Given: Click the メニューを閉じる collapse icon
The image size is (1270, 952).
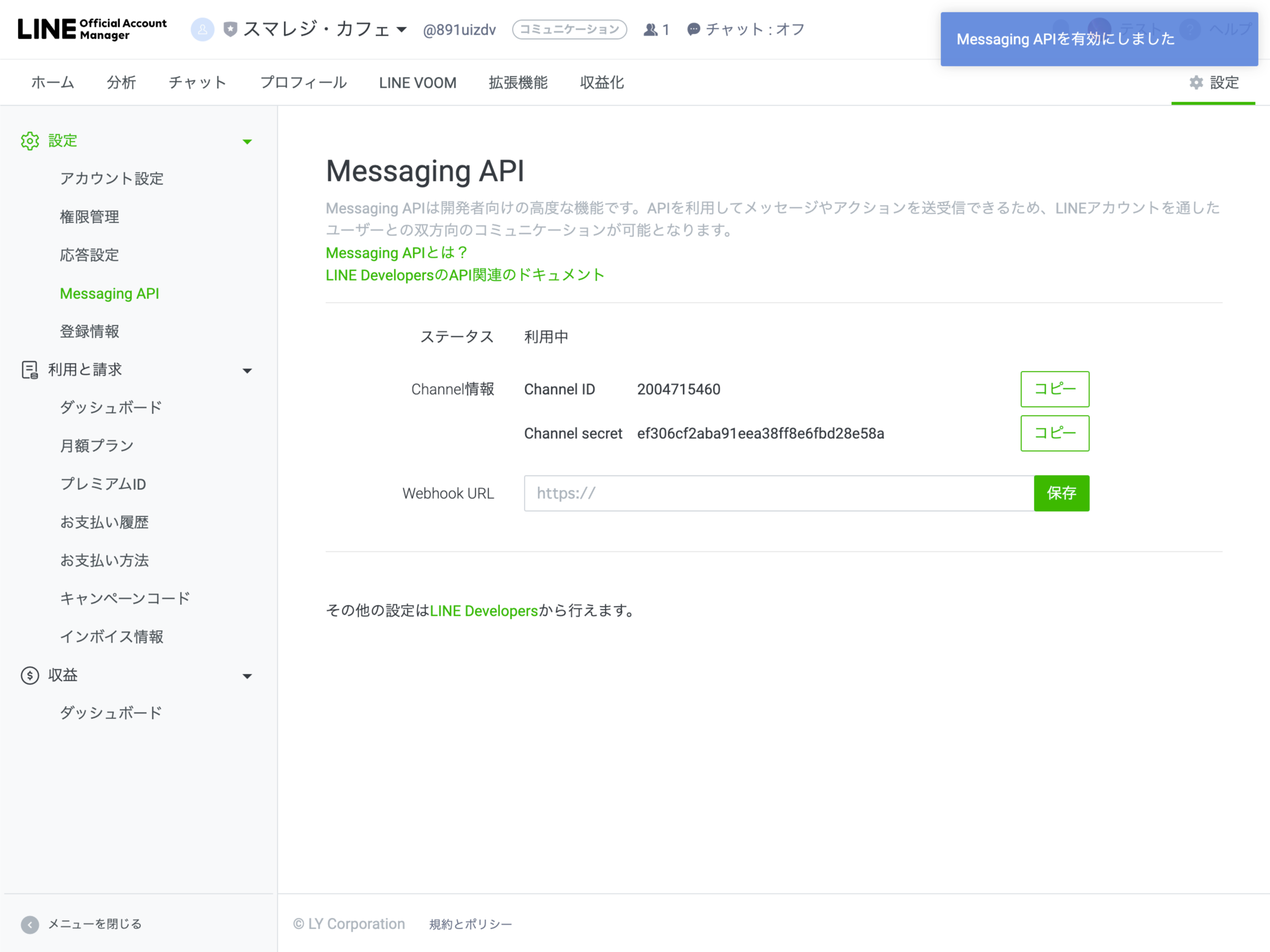Looking at the screenshot, I should (x=30, y=924).
